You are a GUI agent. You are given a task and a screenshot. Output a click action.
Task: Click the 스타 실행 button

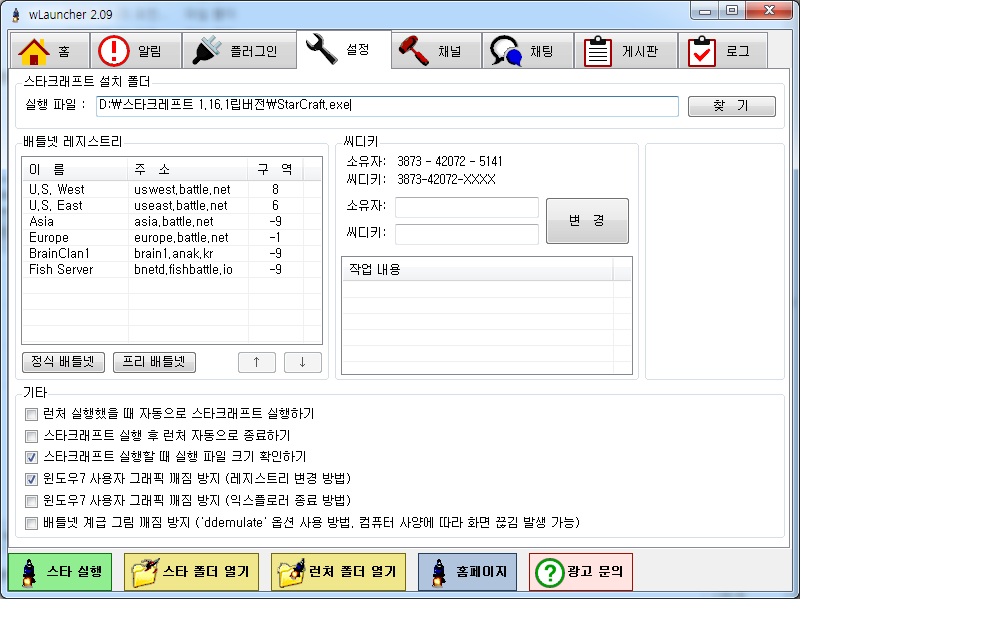[60, 572]
